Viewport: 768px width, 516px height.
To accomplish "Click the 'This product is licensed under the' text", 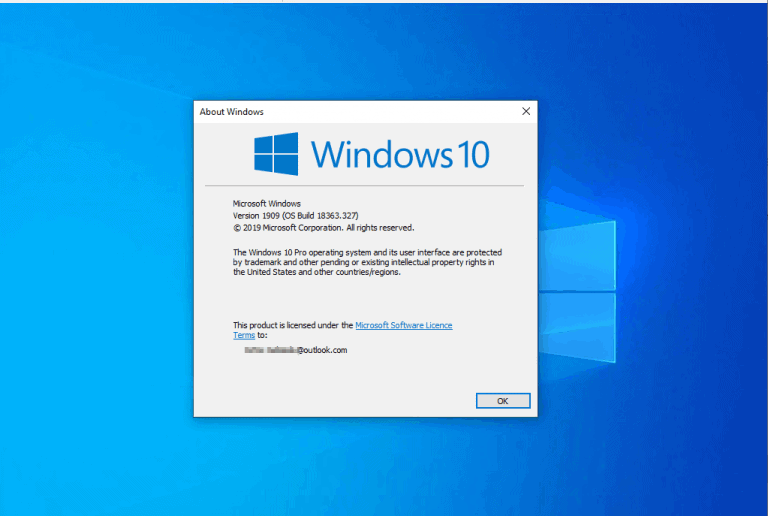I will (x=293, y=325).
